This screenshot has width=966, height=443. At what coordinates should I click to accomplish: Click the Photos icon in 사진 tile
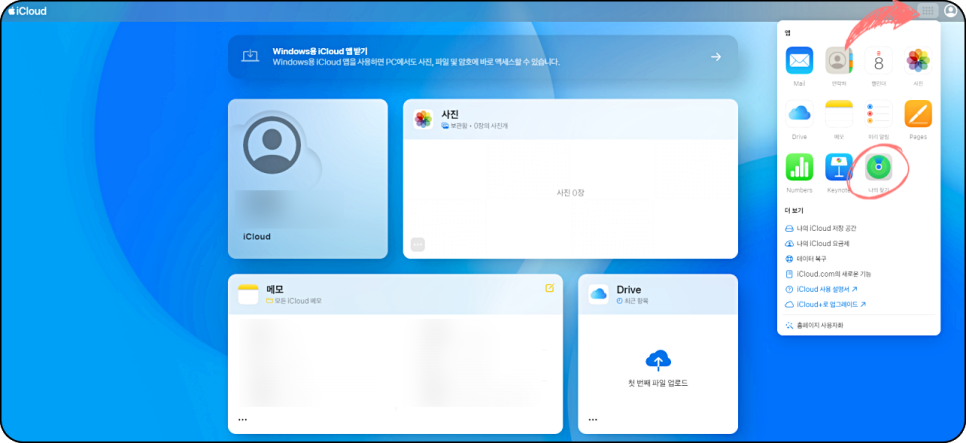click(x=423, y=119)
